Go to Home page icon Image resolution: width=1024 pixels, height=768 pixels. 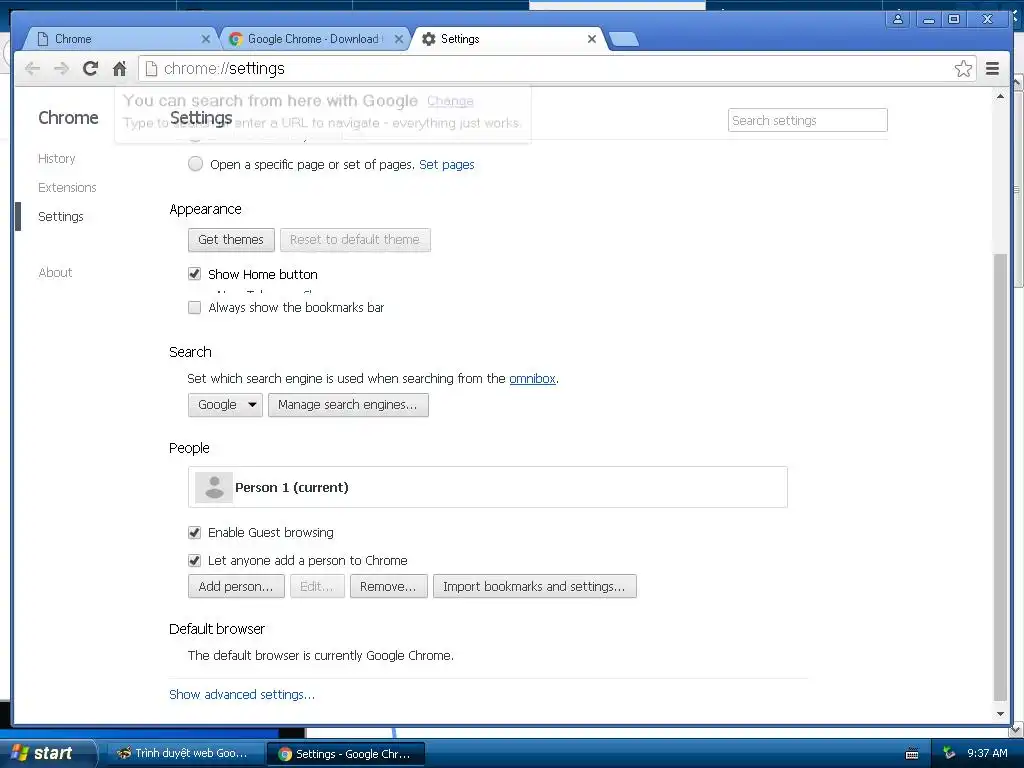(x=119, y=69)
